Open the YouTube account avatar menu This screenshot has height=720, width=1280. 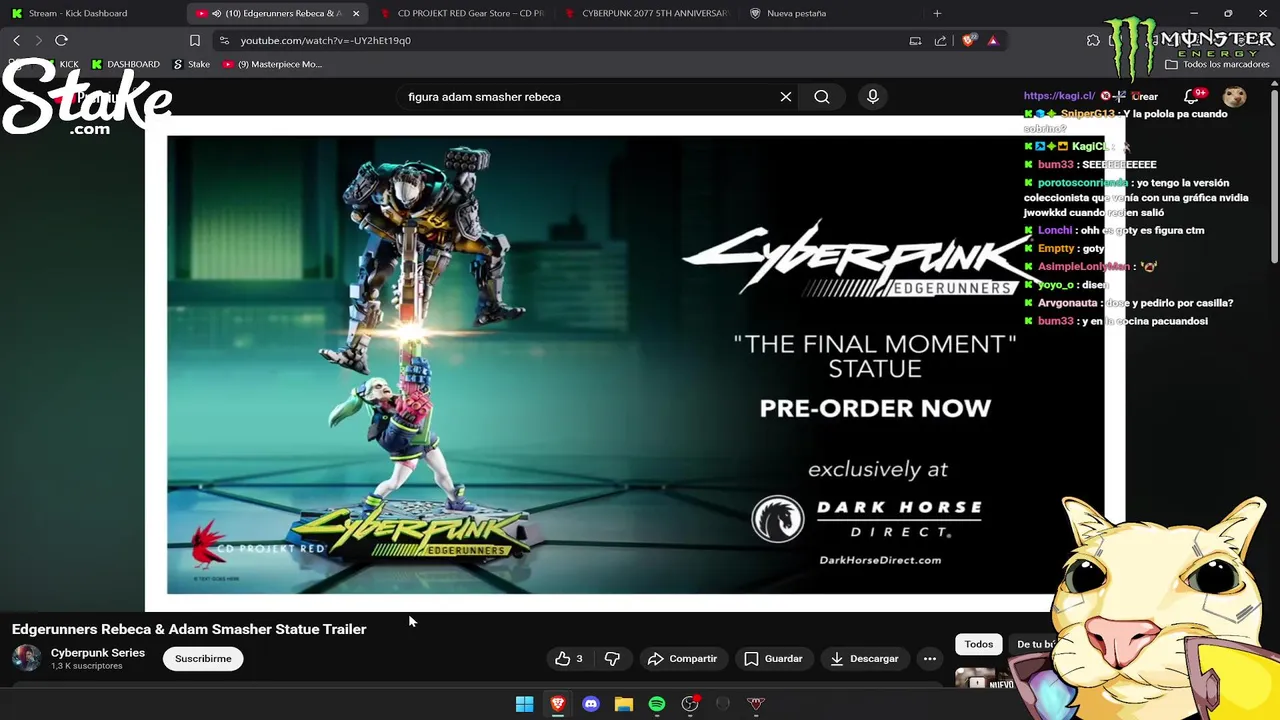[1235, 97]
